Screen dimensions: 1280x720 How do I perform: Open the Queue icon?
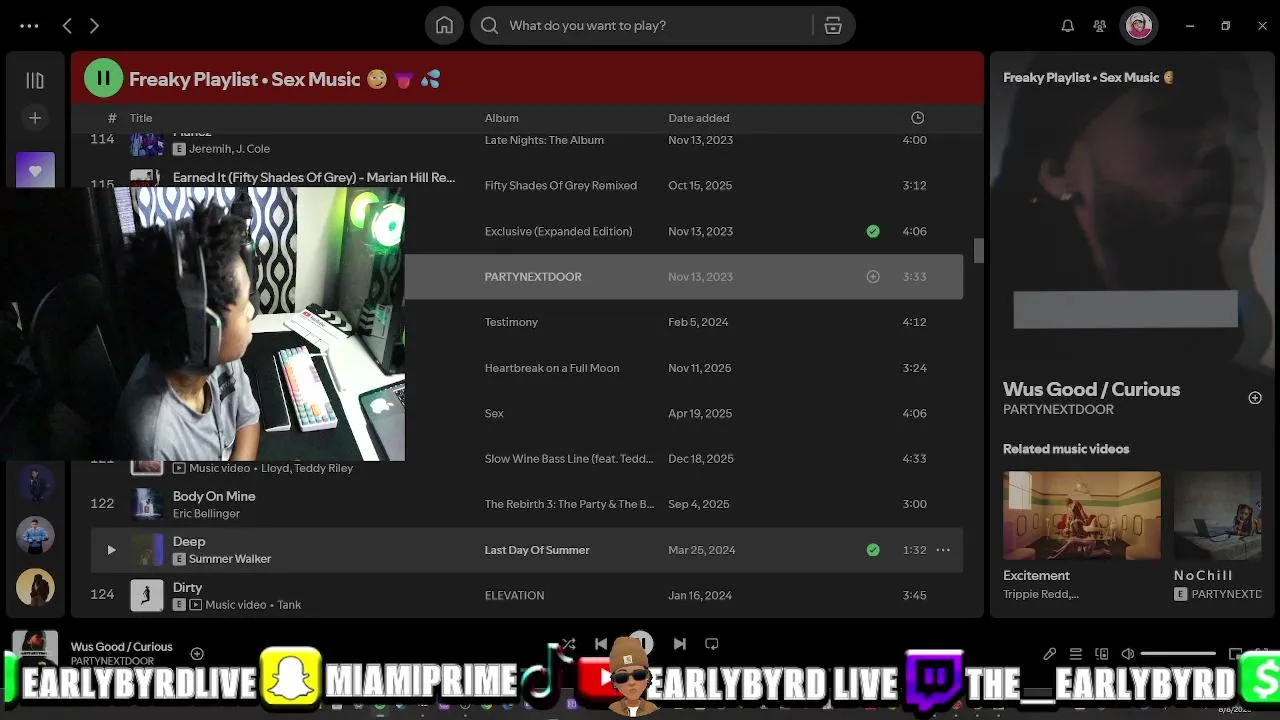point(1075,654)
